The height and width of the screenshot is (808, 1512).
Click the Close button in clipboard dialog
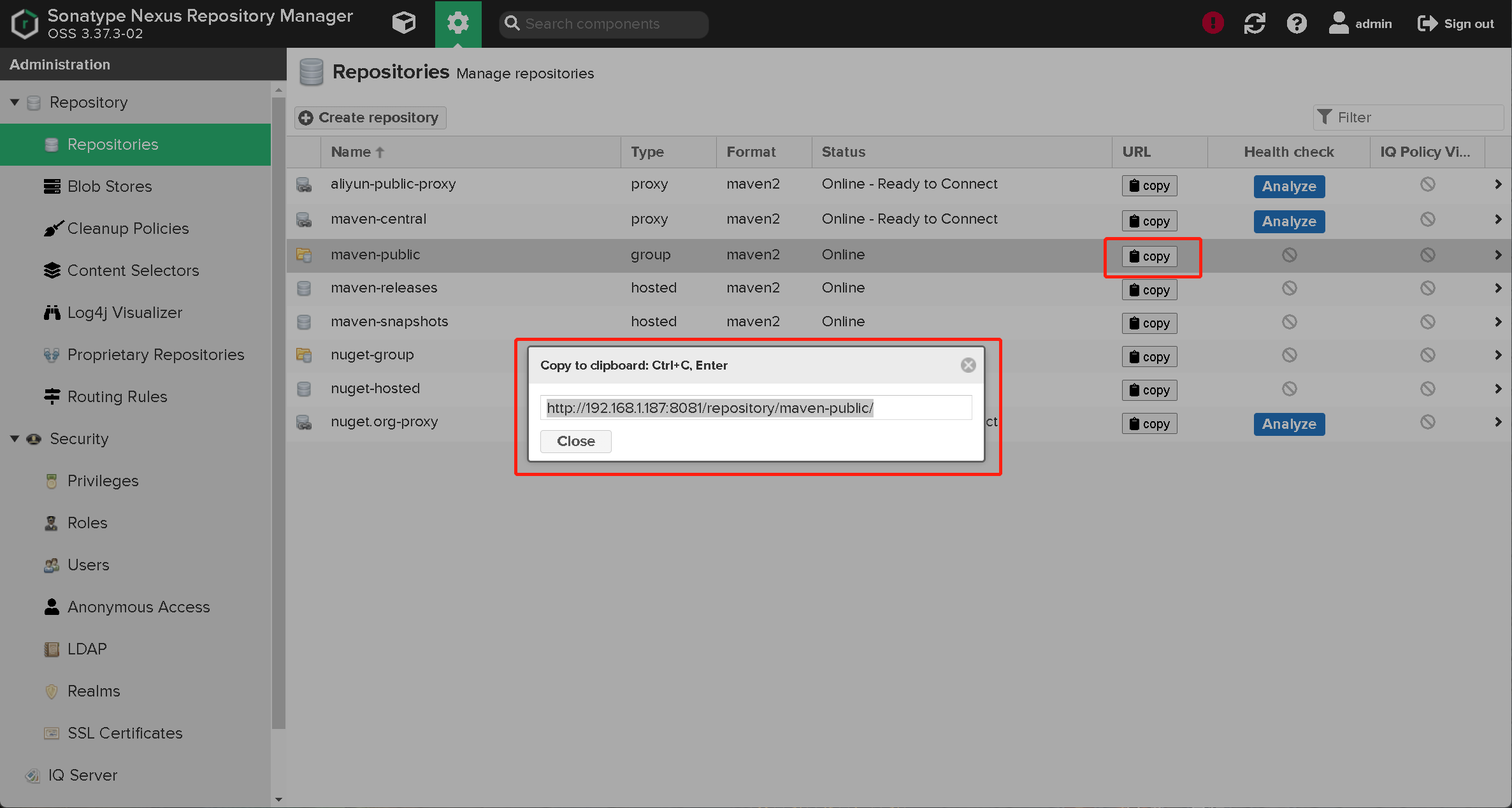click(576, 442)
